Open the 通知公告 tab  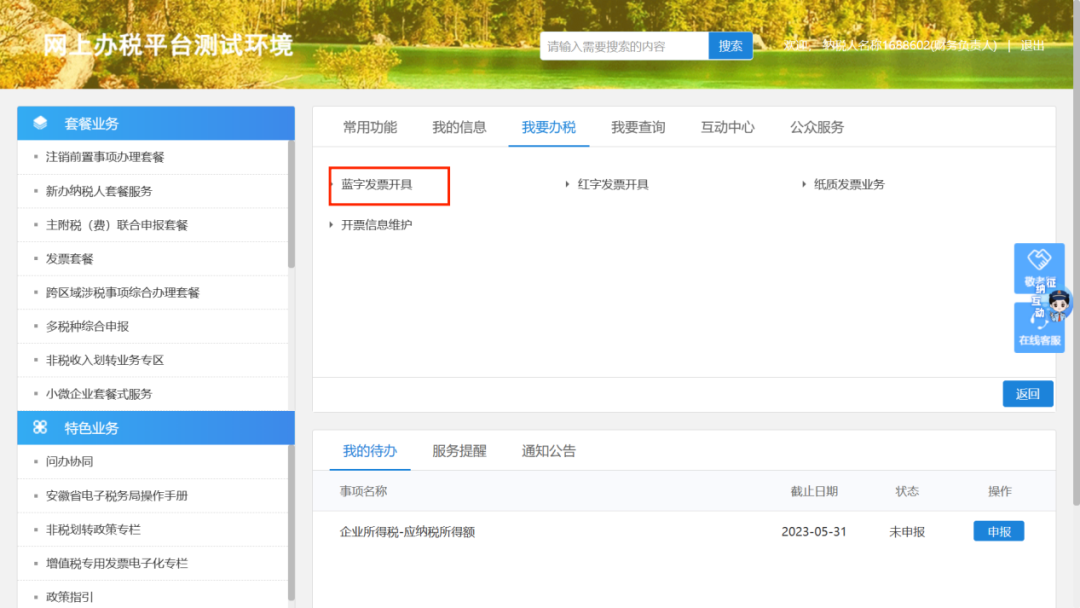click(549, 451)
